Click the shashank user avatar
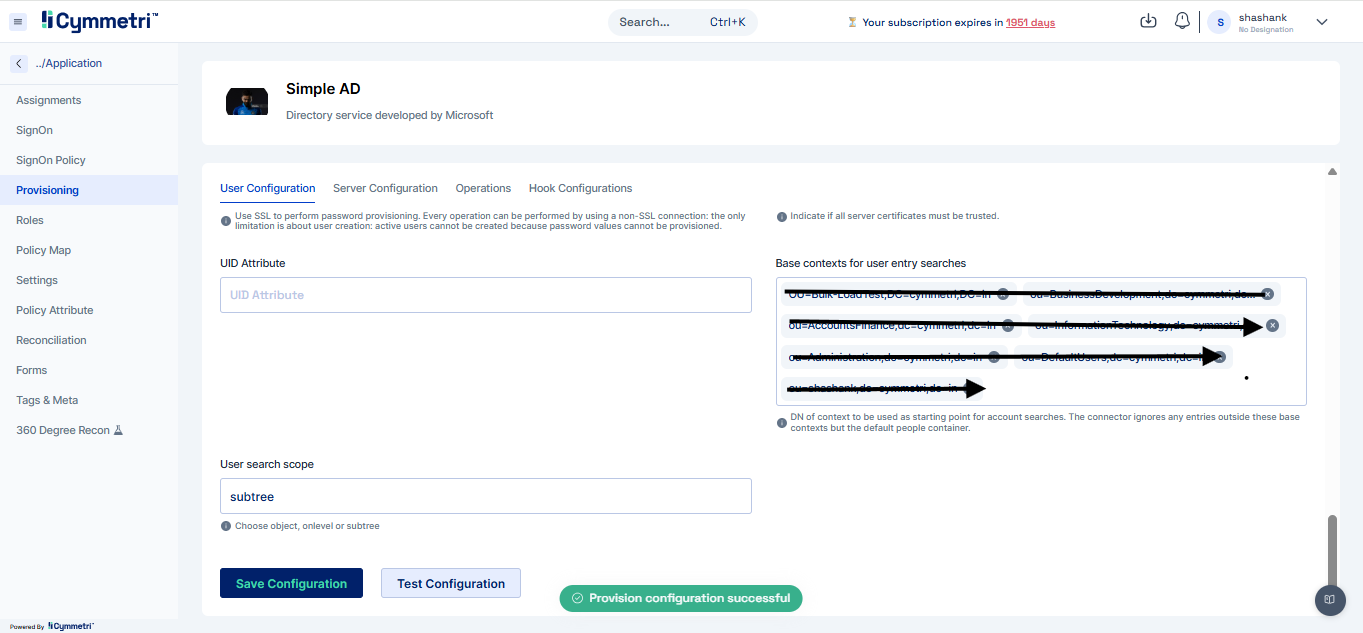This screenshot has height=633, width=1363. point(1219,22)
